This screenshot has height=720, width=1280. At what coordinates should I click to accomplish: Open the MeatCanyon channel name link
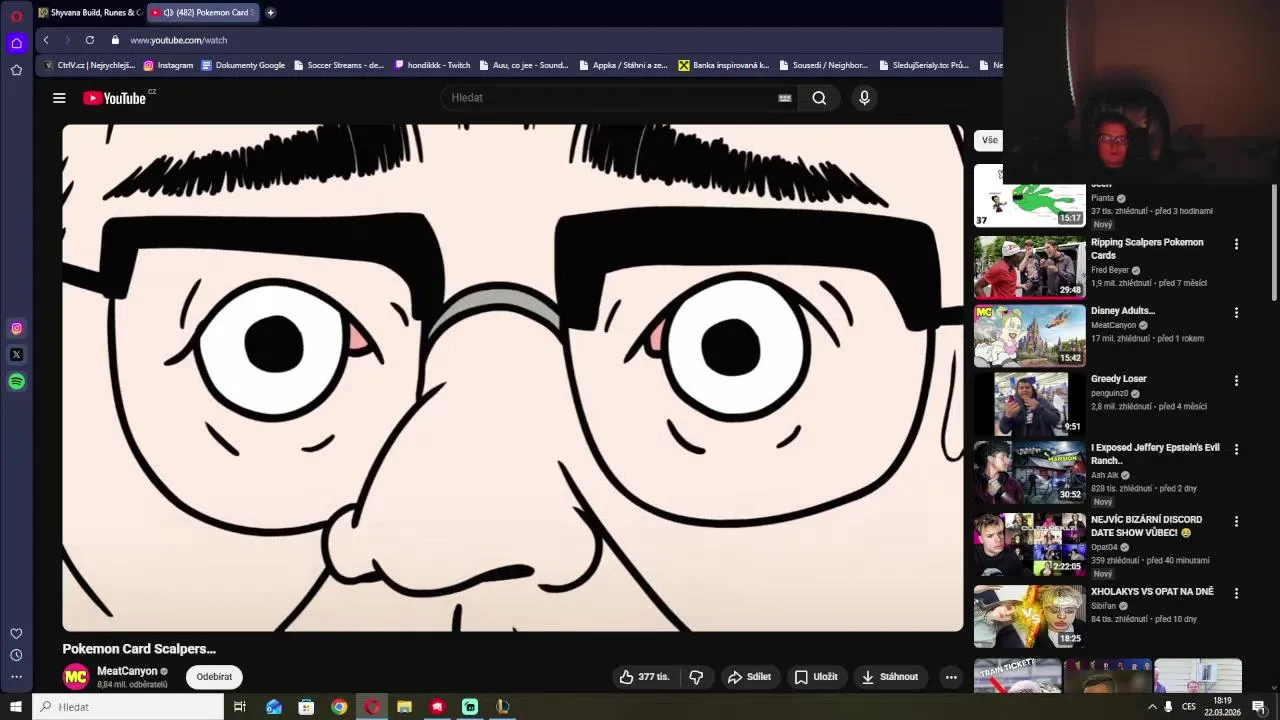[127, 671]
